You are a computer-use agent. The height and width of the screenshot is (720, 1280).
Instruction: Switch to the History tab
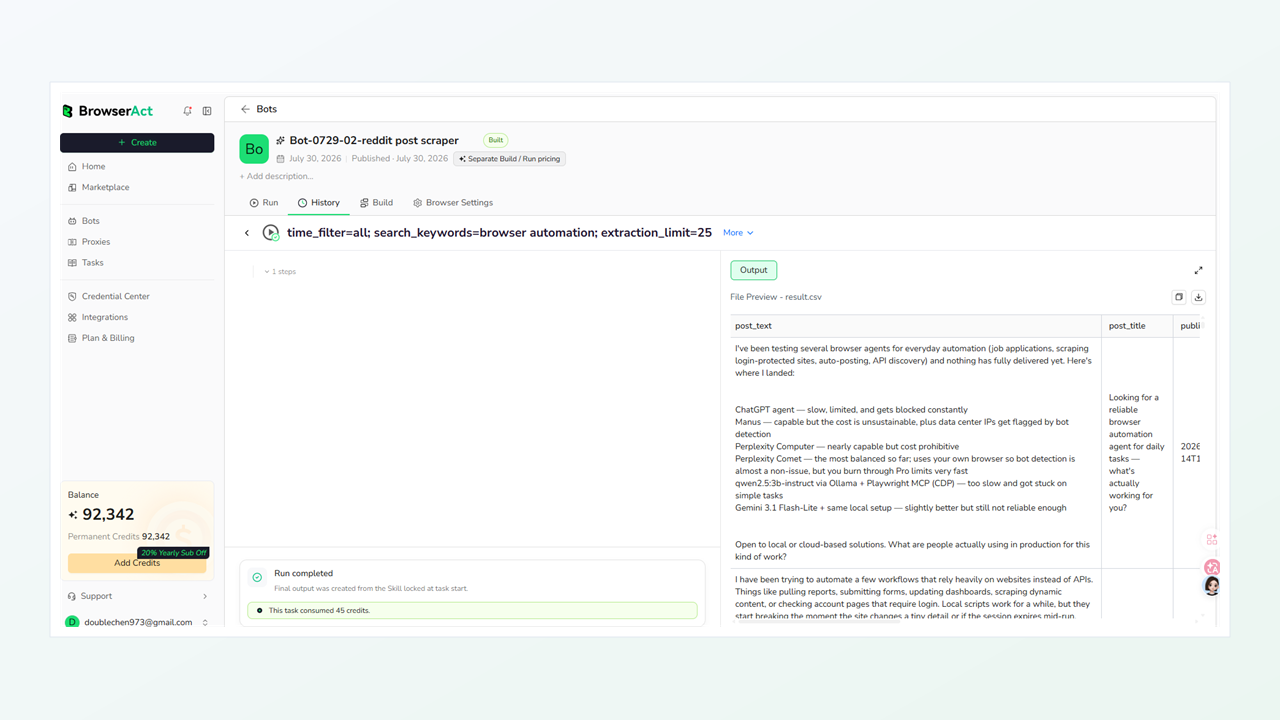pos(319,202)
